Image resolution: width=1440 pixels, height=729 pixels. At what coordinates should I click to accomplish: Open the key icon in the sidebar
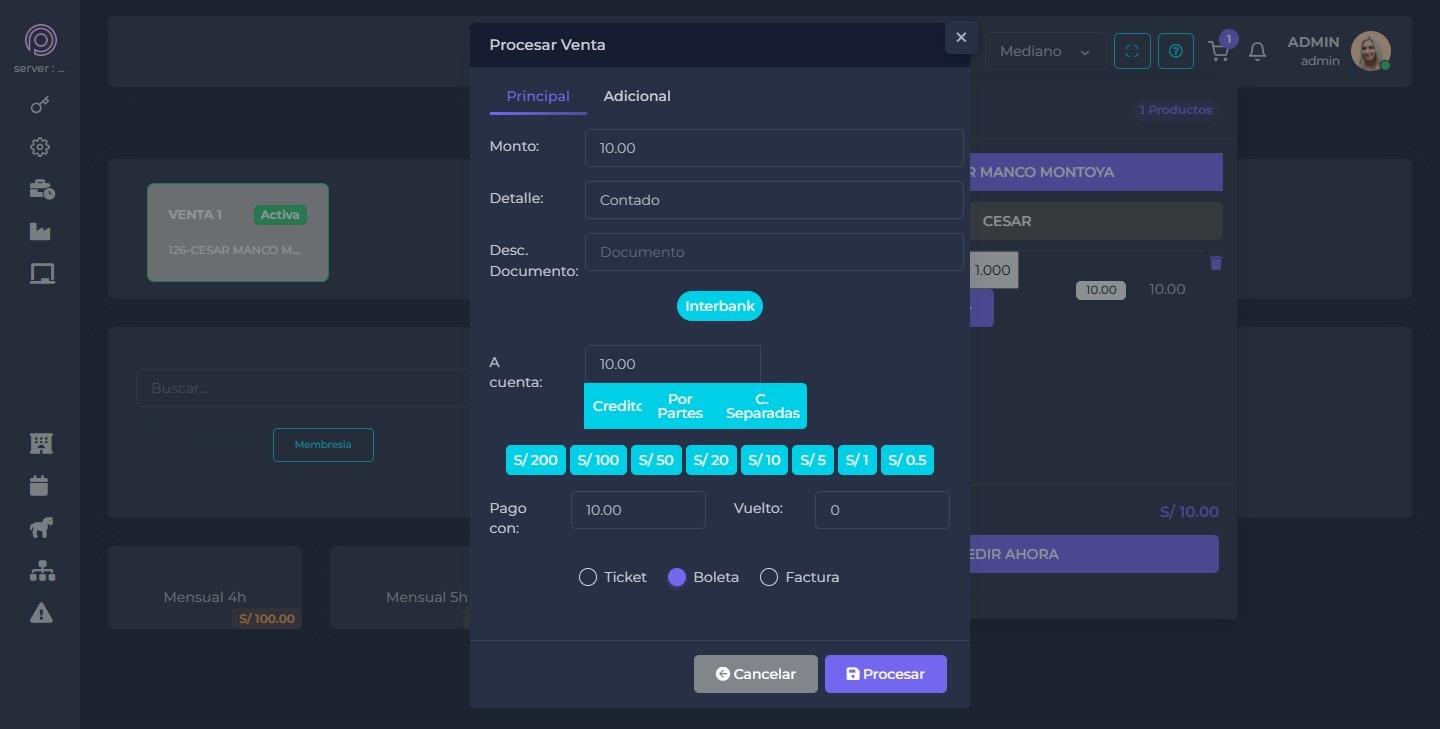click(x=40, y=105)
